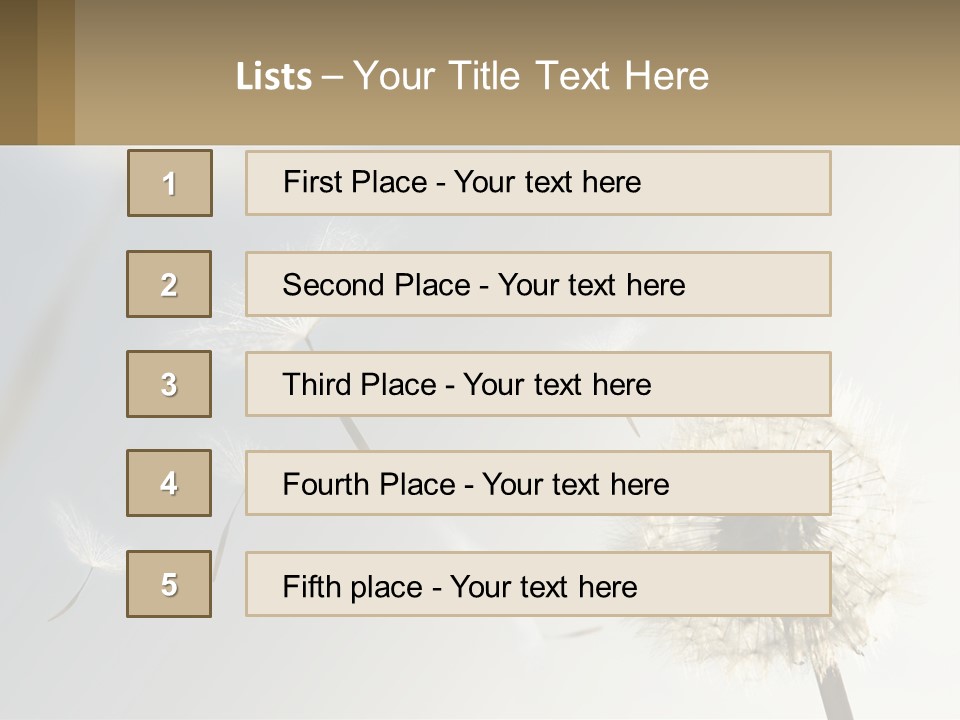Click the bold word Lists in title
This screenshot has height=720, width=960.
pos(274,77)
